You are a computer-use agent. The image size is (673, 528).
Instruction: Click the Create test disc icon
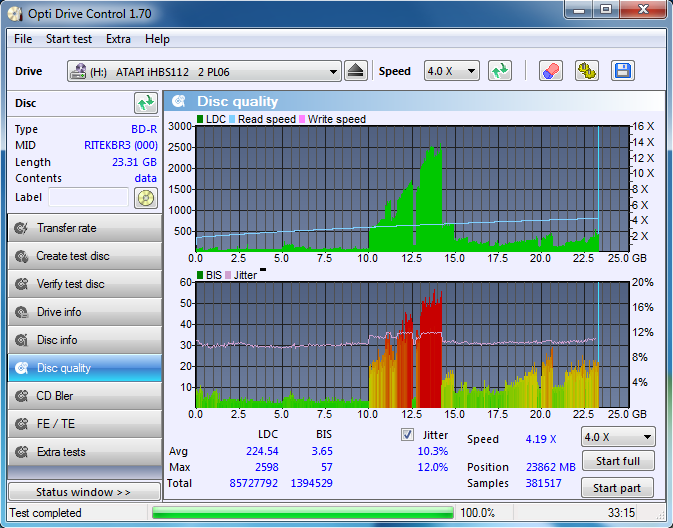[21, 256]
